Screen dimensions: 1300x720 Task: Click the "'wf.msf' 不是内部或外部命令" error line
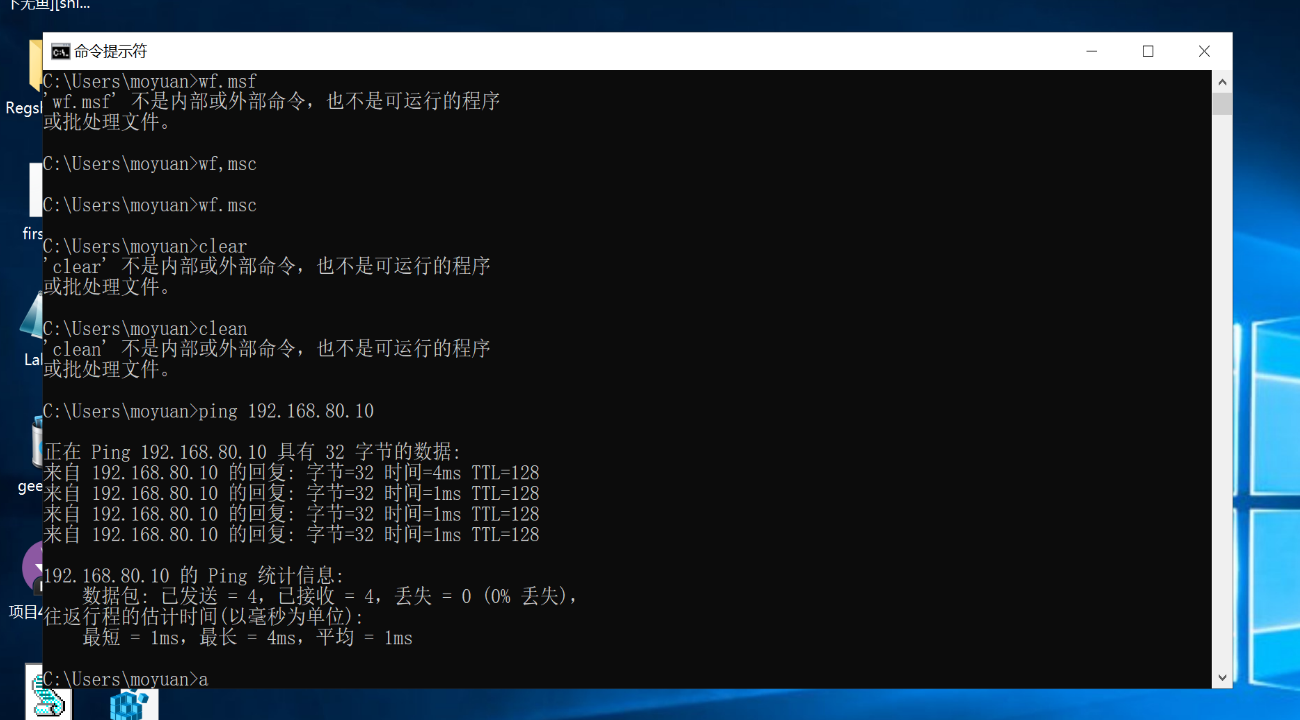coord(272,101)
